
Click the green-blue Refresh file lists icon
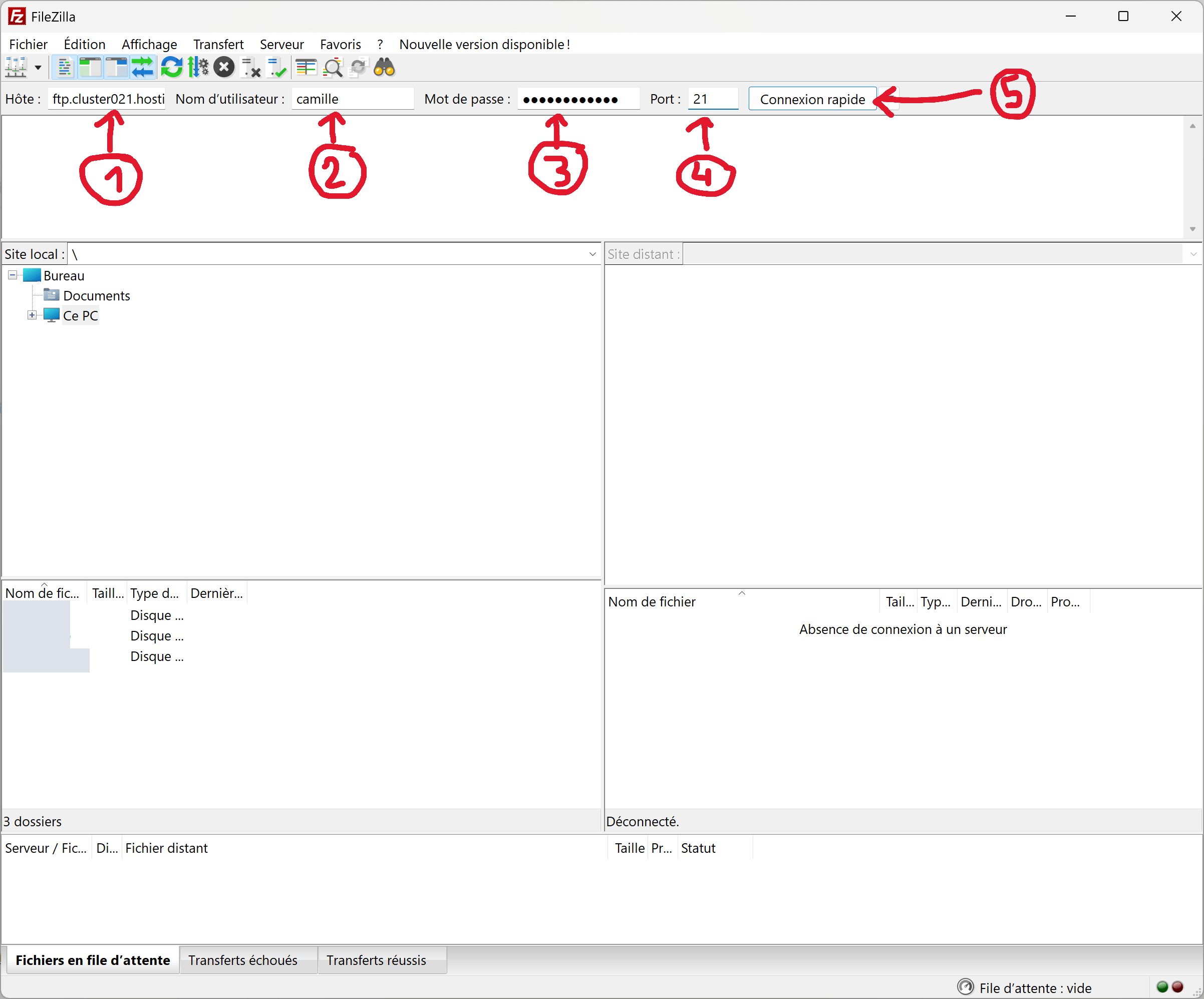pos(171,68)
